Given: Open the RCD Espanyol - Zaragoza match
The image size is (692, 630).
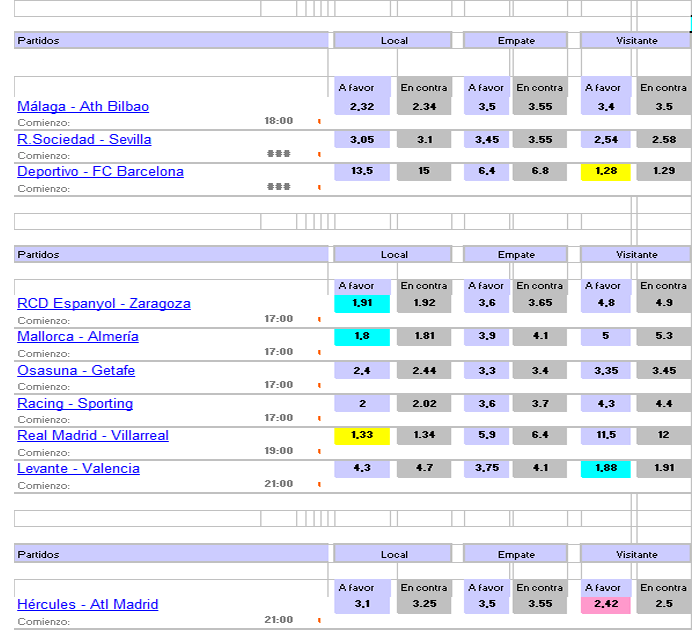Looking at the screenshot, I should click(x=104, y=304).
